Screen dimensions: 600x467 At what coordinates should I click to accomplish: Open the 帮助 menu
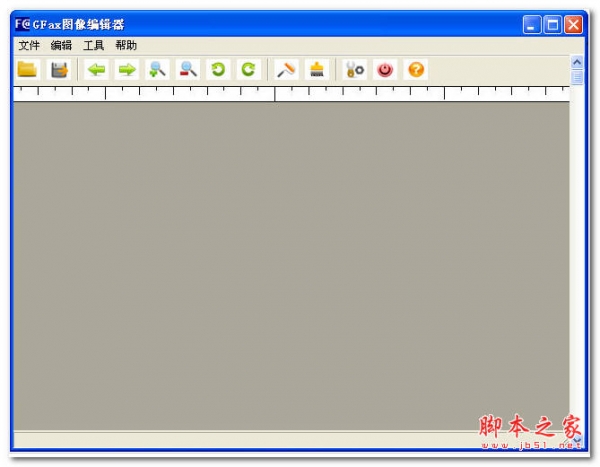pos(126,46)
